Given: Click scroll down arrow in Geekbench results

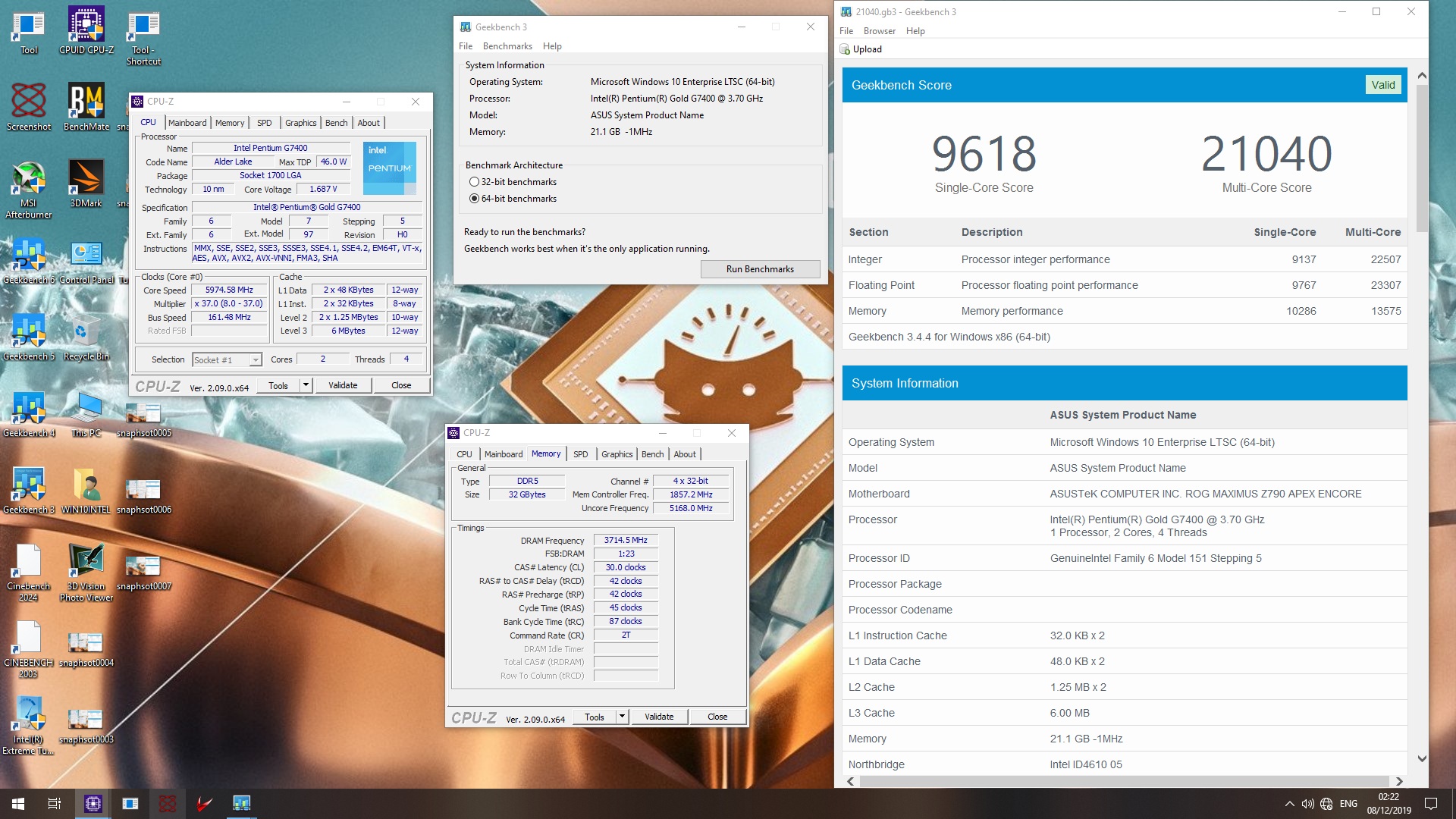Looking at the screenshot, I should click(x=1422, y=758).
